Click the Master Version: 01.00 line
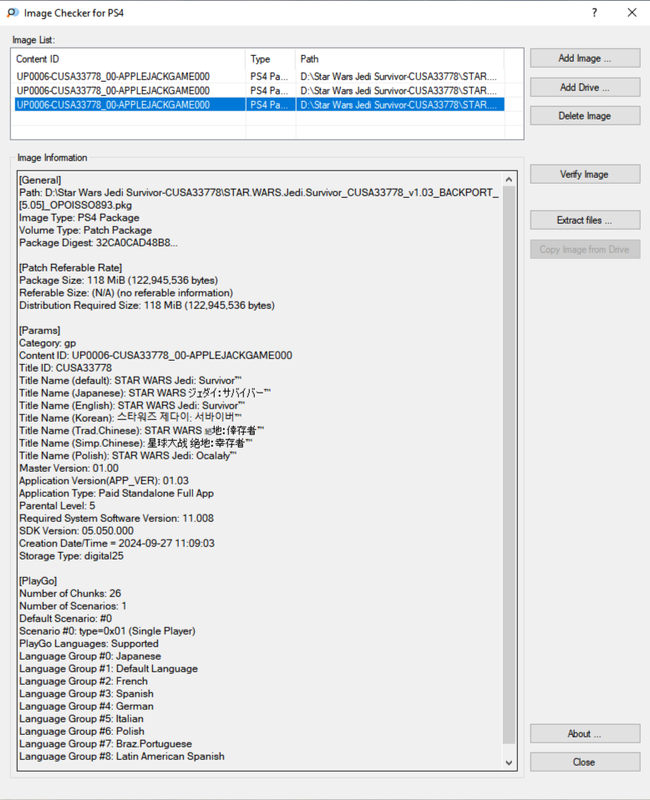Screen dimensions: 650x800 pyautogui.click(x=69, y=468)
